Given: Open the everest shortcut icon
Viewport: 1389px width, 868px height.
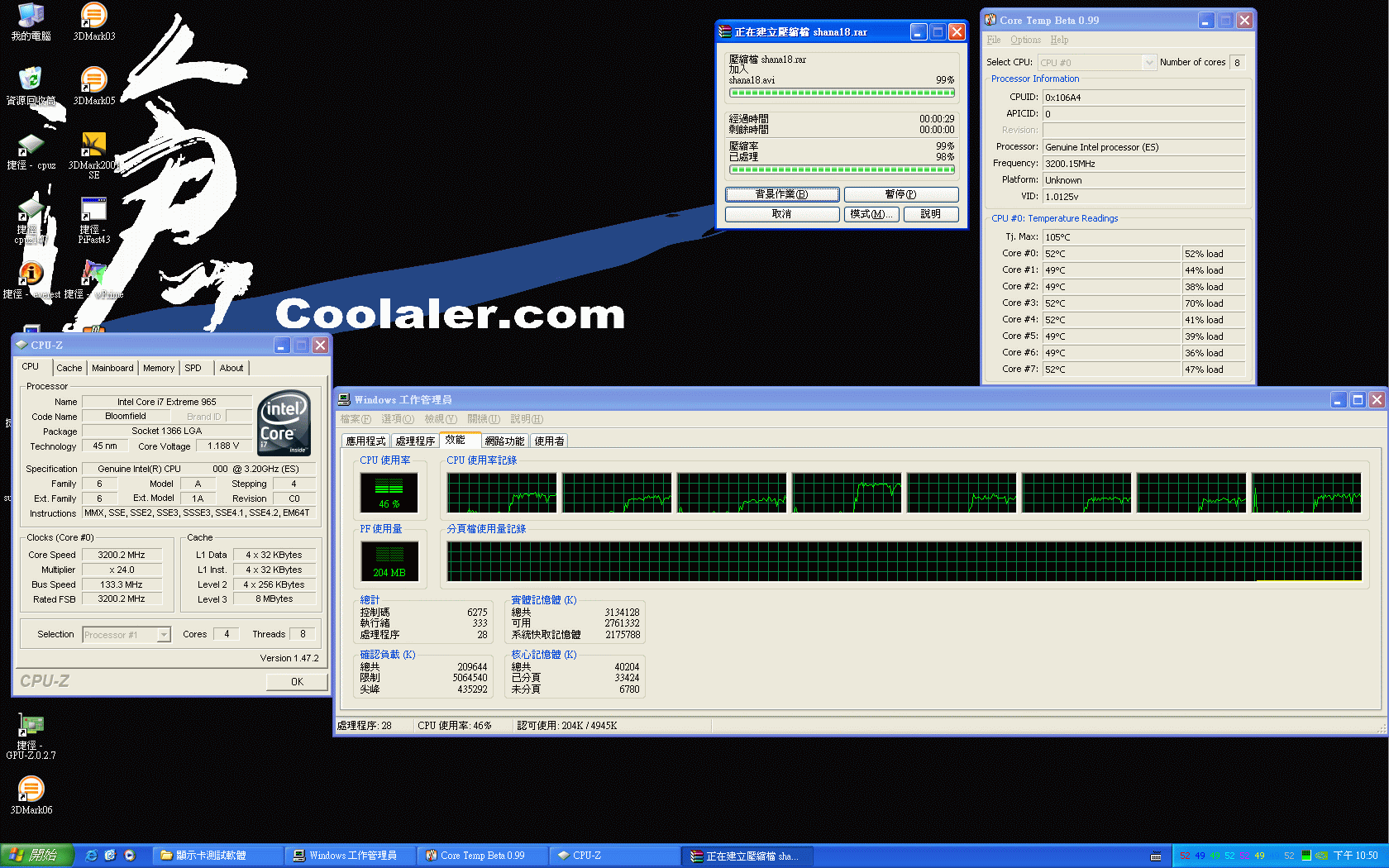Looking at the screenshot, I should coord(31,279).
